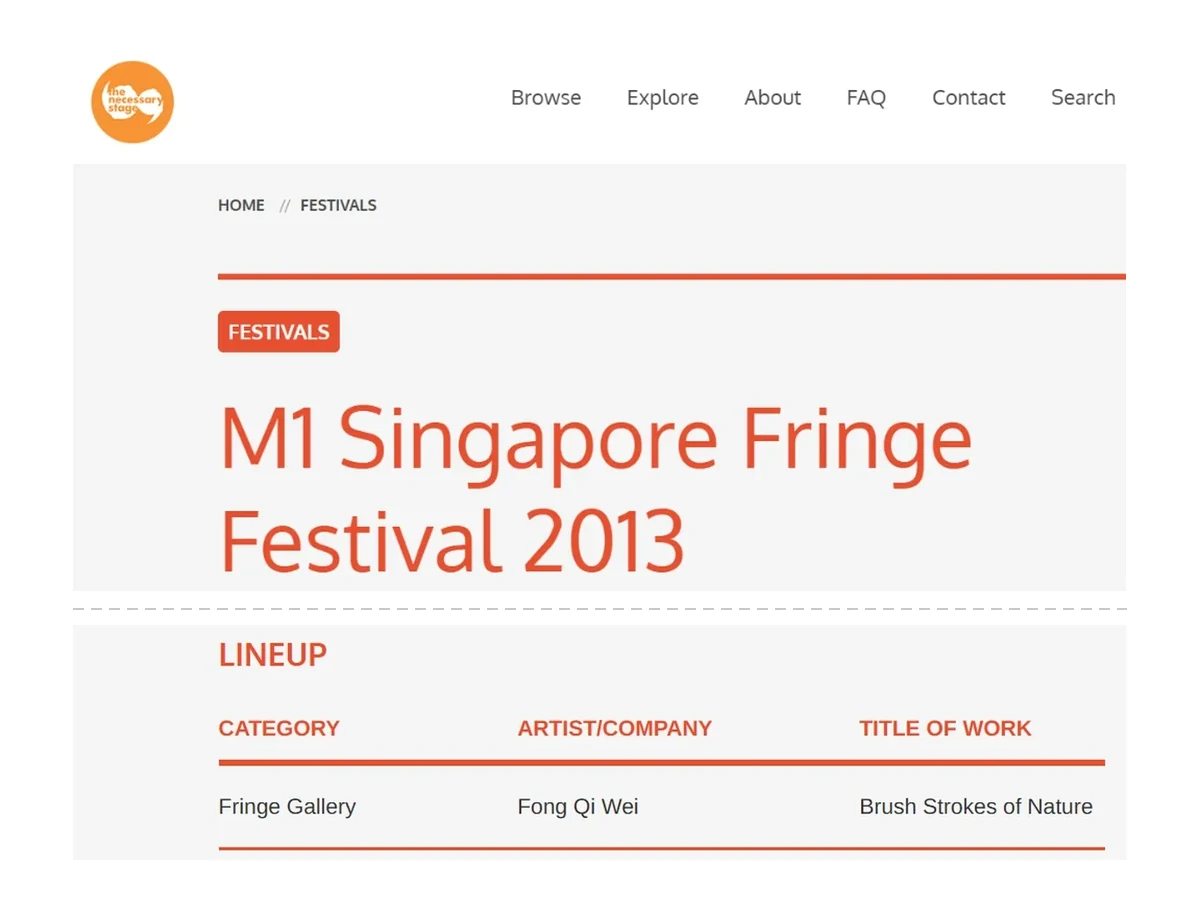The image size is (1200, 900).
Task: Open the Brush Strokes of Nature work
Action: point(976,806)
